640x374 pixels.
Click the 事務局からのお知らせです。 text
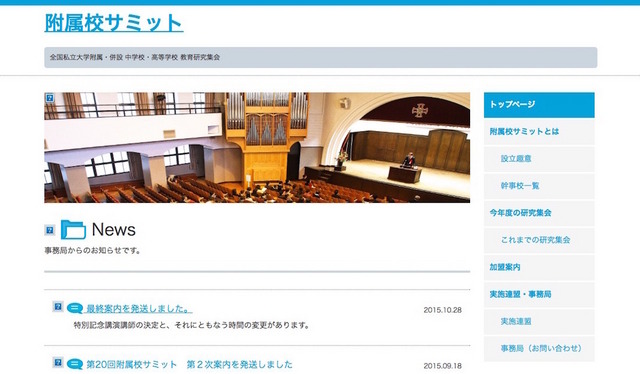coord(93,251)
